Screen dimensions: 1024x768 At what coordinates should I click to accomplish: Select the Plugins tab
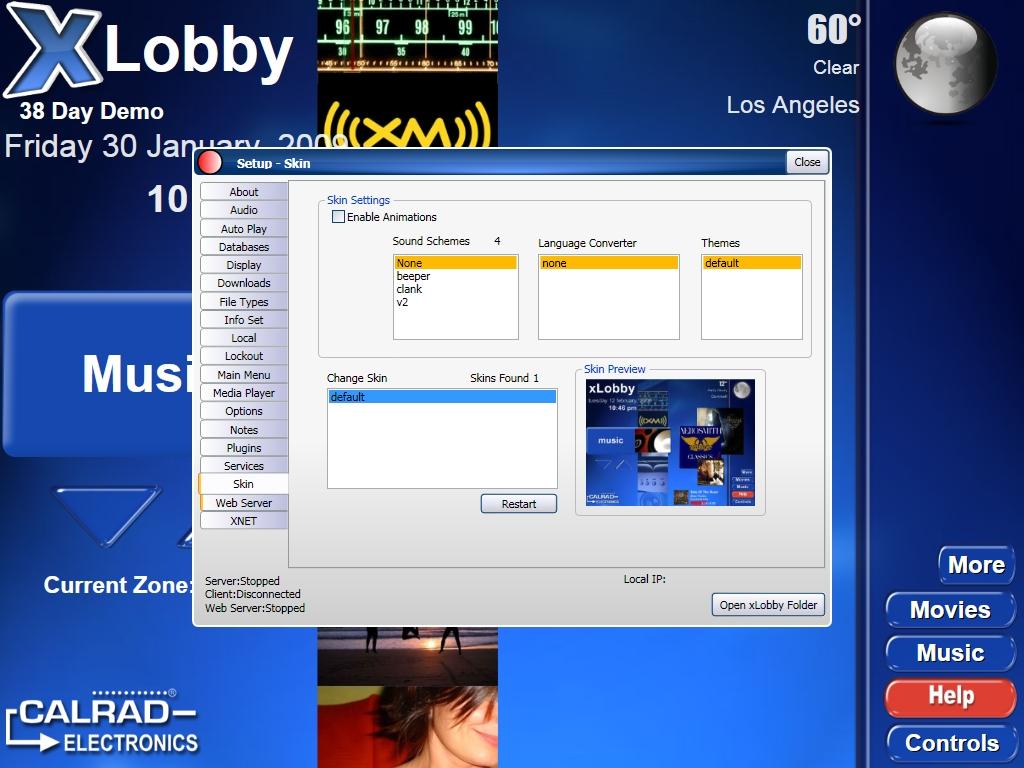244,448
